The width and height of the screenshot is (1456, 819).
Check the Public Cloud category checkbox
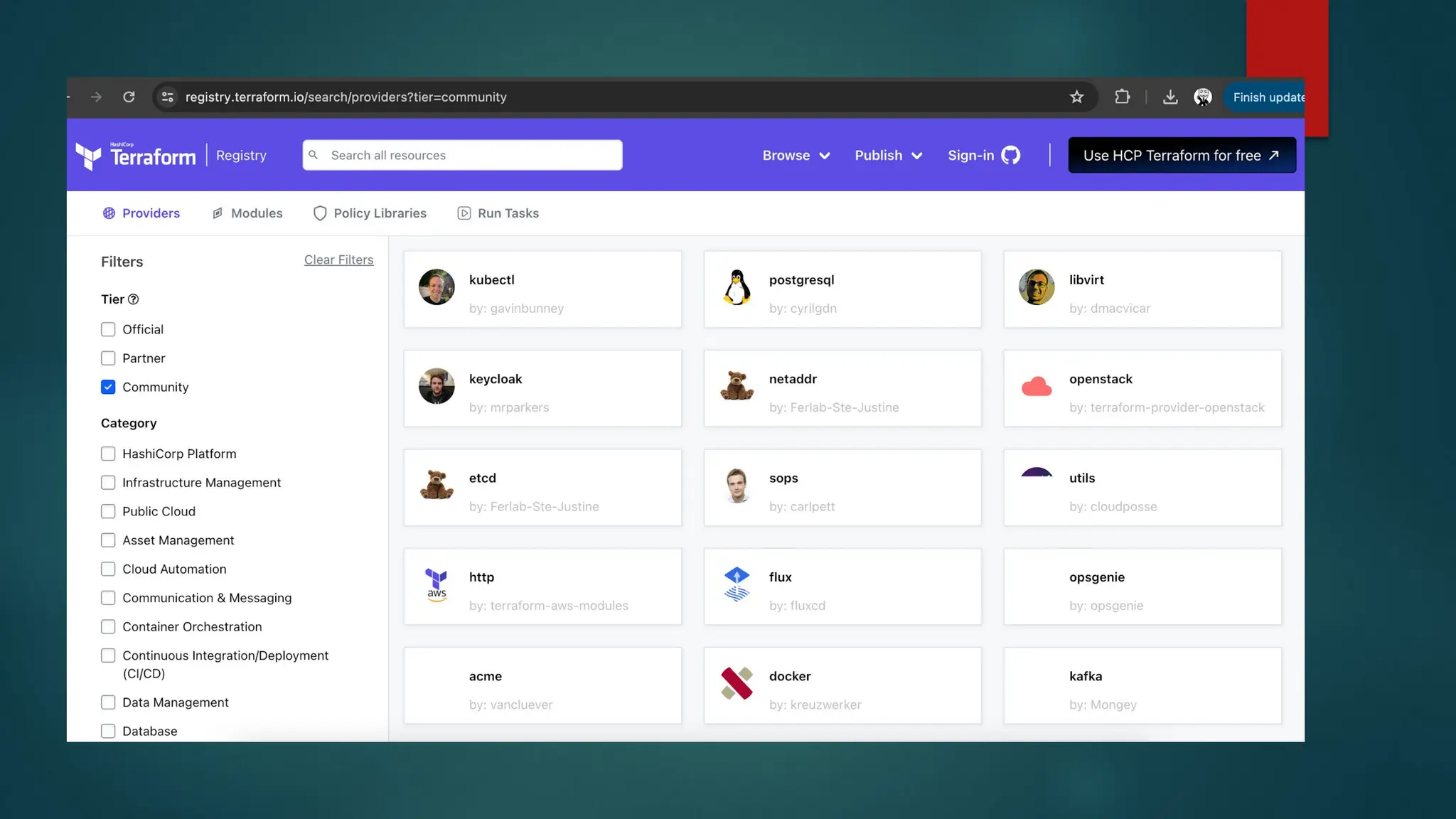click(108, 511)
